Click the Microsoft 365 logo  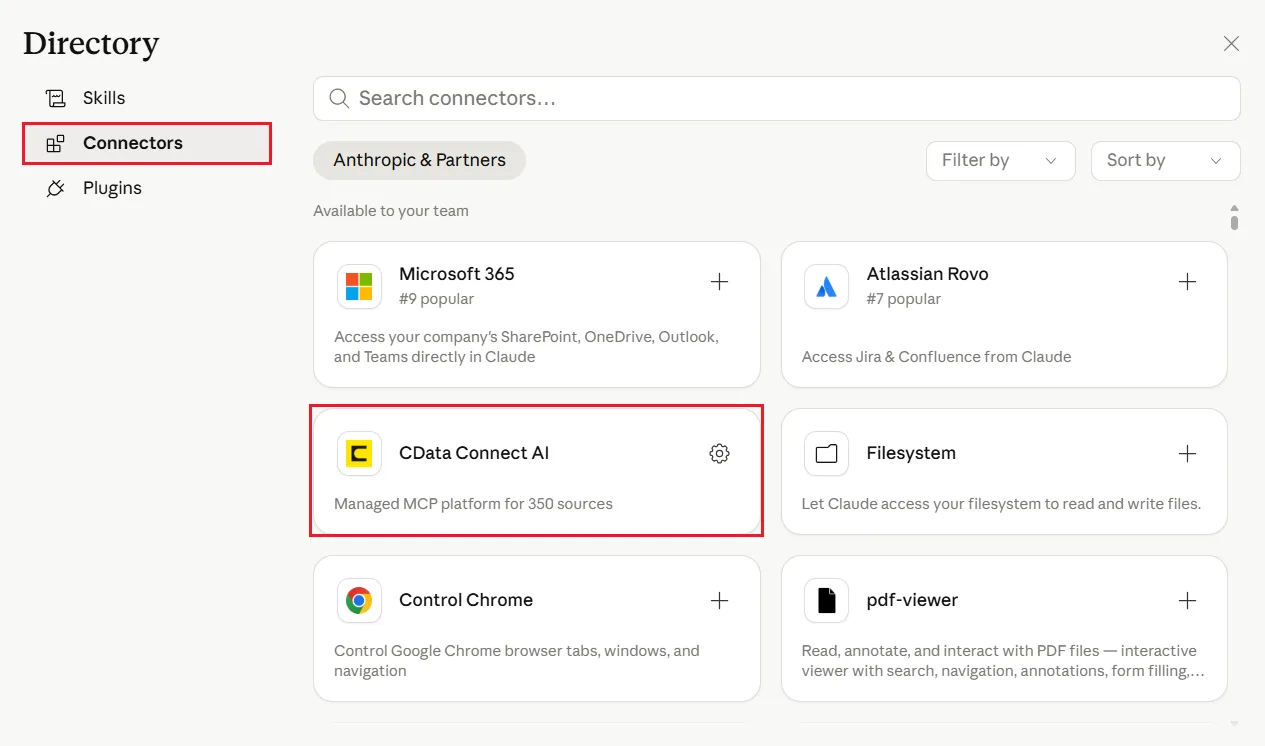coord(359,287)
